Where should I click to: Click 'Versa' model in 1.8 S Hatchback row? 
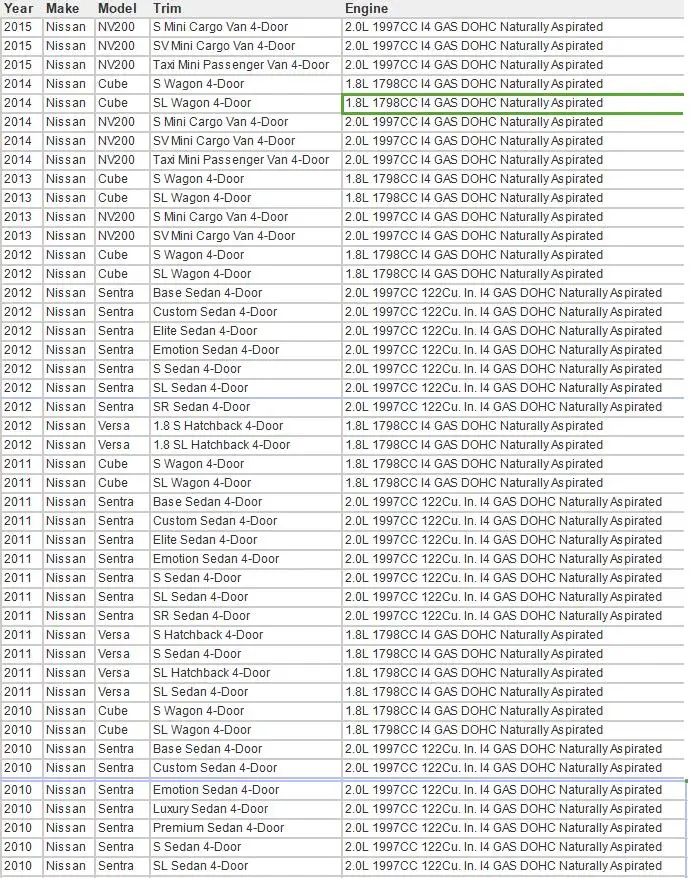coord(122,427)
